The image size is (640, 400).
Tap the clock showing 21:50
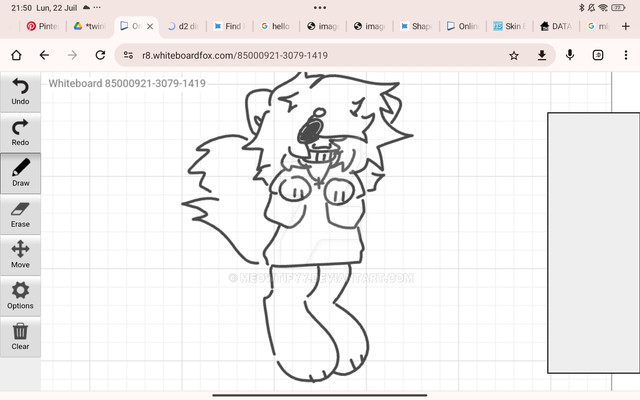pyautogui.click(x=21, y=8)
